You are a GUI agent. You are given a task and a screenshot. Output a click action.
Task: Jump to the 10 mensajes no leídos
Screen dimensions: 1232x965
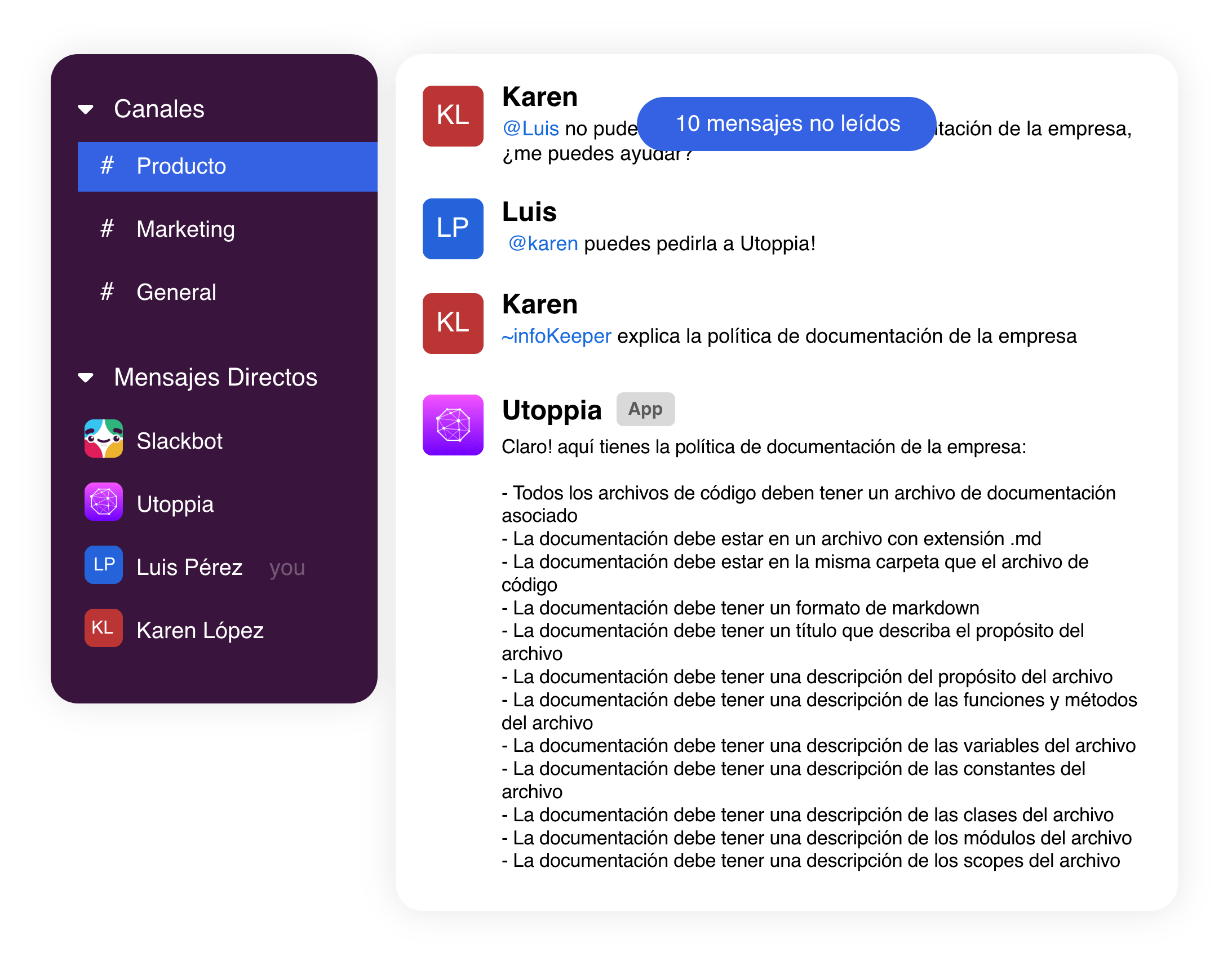[x=786, y=124]
